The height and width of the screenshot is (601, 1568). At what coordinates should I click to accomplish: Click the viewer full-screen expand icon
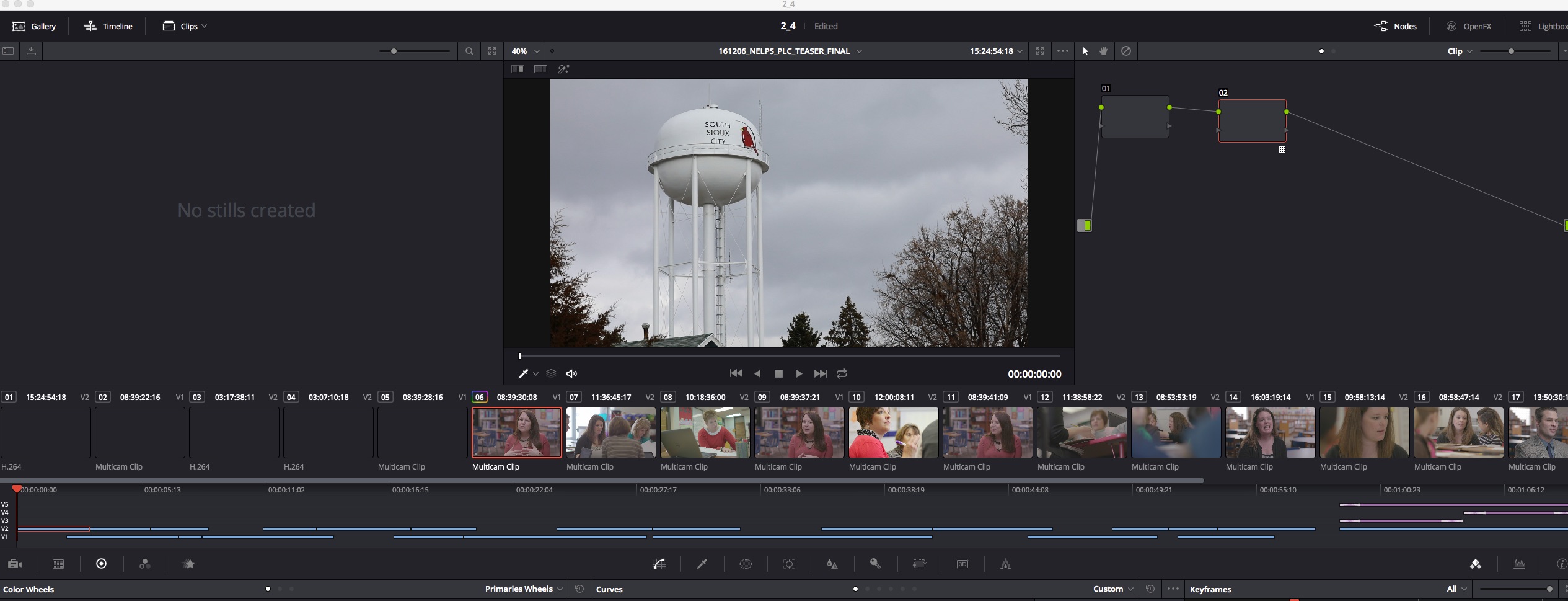tap(1040, 51)
